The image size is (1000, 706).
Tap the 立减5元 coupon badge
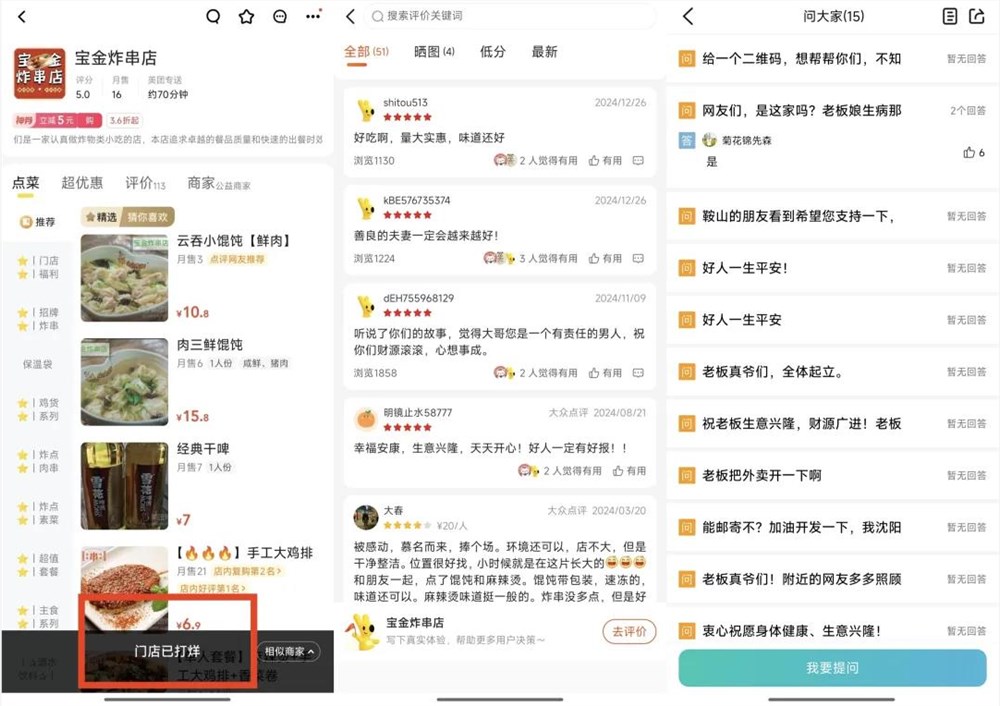[x=56, y=120]
